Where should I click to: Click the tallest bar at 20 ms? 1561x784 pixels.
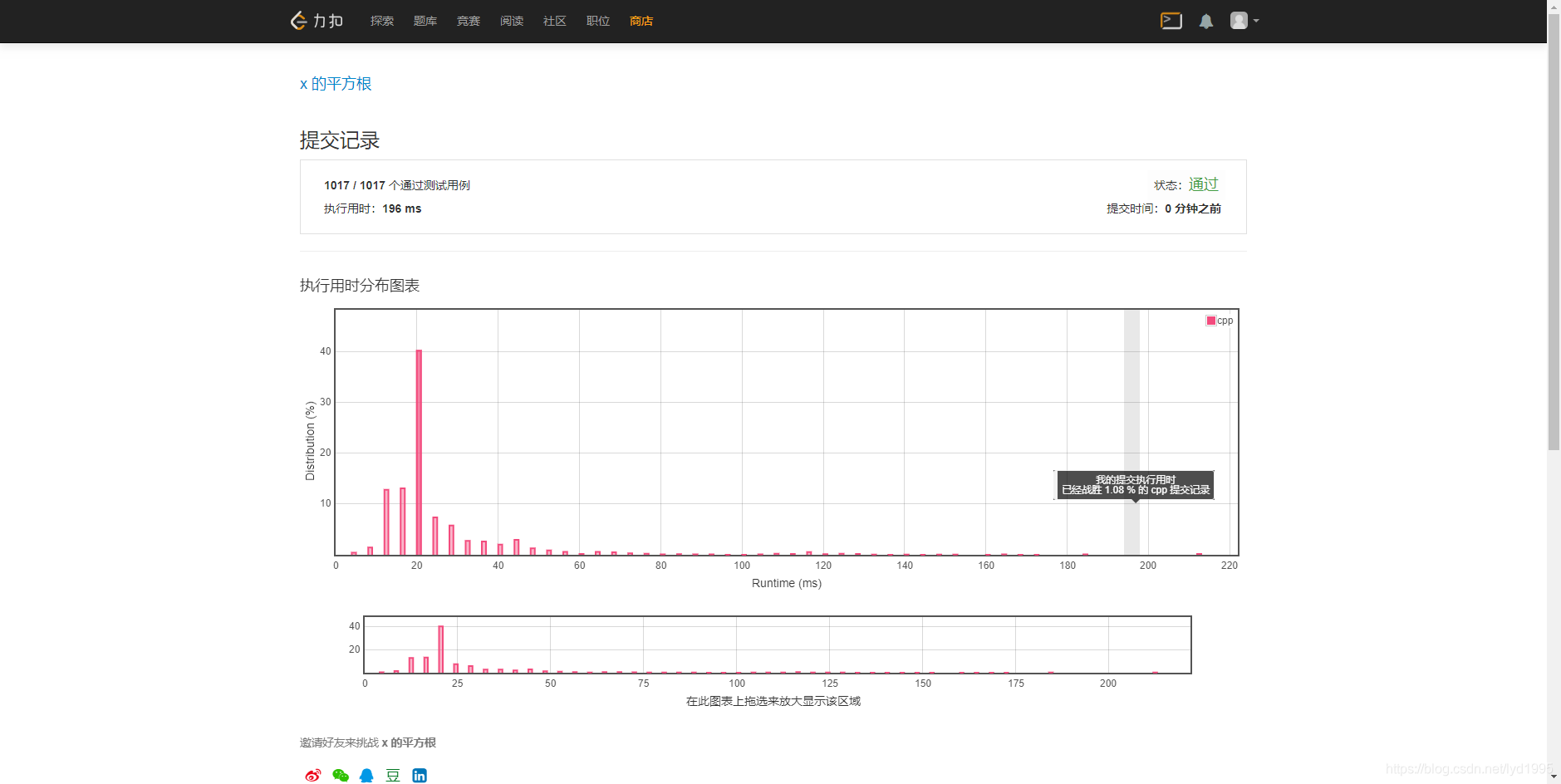[419, 453]
